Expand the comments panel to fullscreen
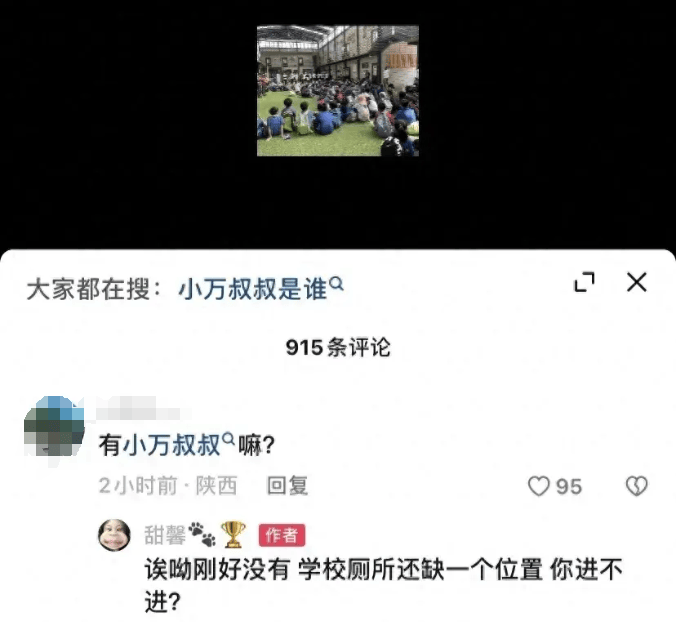This screenshot has width=677, height=622. click(585, 282)
